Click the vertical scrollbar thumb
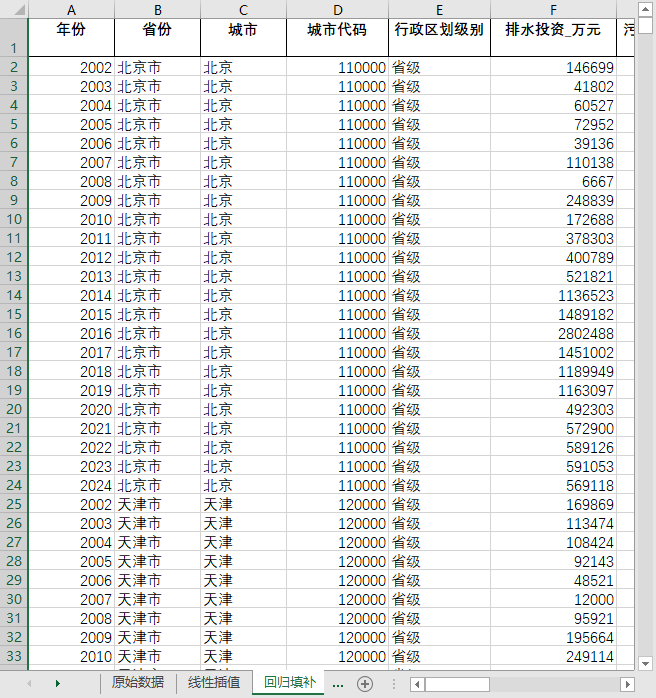656x698 pixels. [645, 25]
